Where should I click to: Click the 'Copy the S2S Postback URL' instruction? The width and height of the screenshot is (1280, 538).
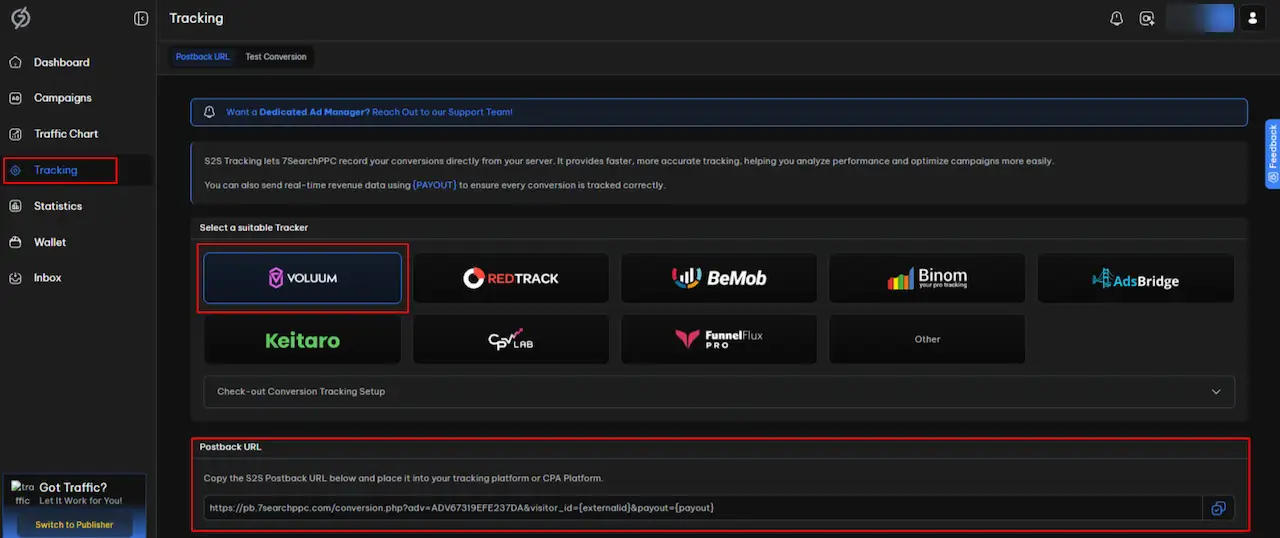403,478
